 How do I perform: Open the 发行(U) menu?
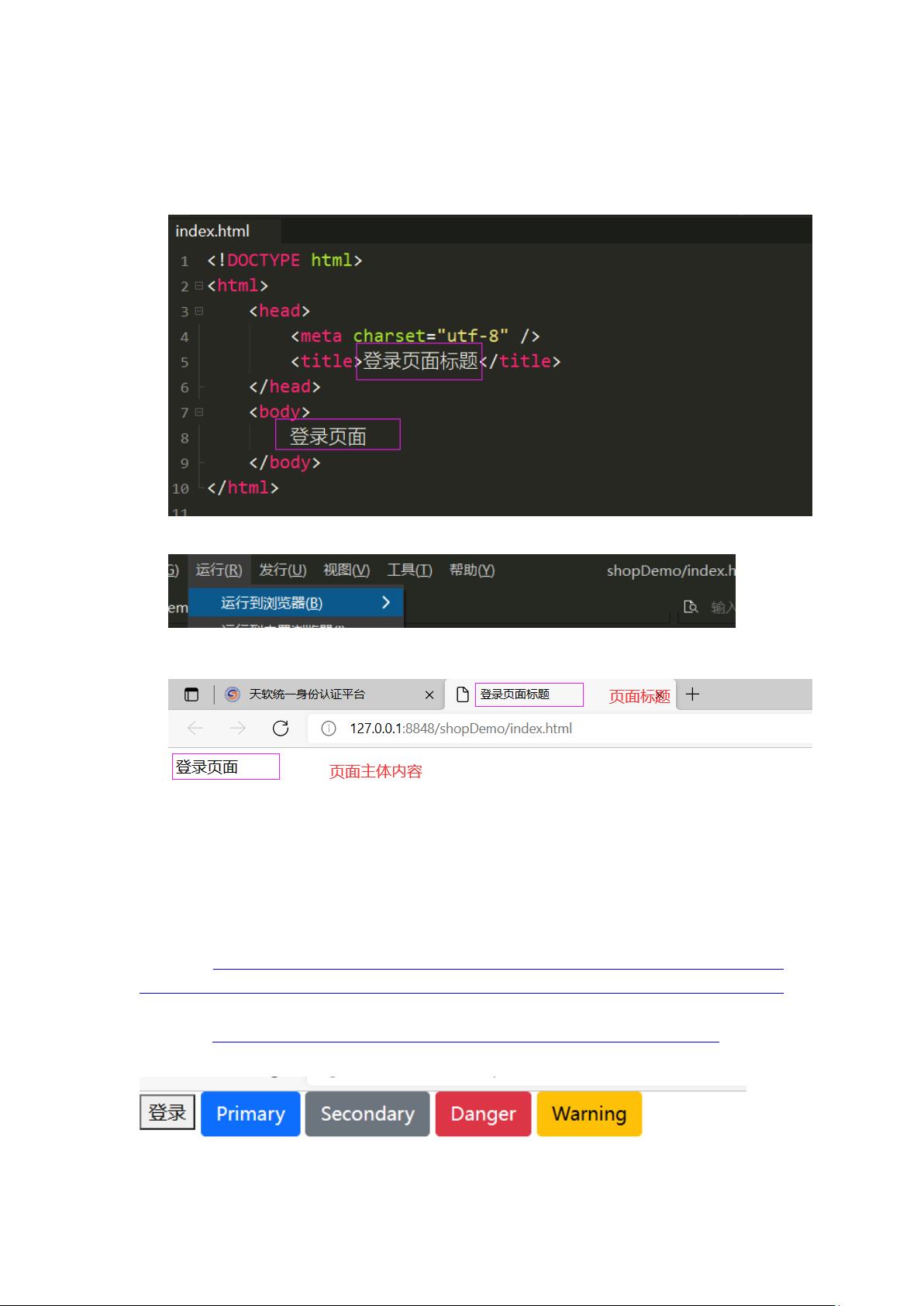point(282,570)
